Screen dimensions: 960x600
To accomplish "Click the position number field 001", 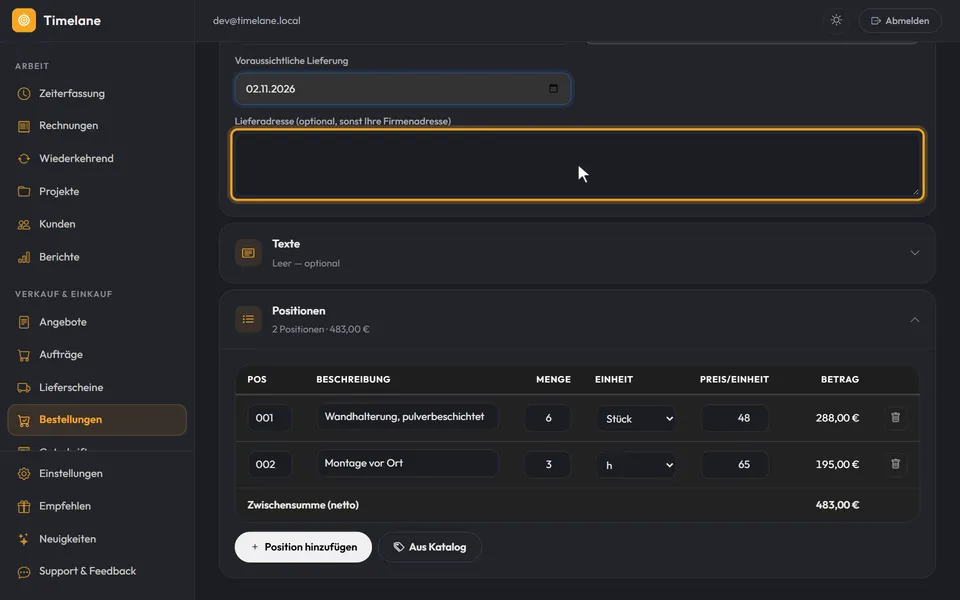I will 269,418.
